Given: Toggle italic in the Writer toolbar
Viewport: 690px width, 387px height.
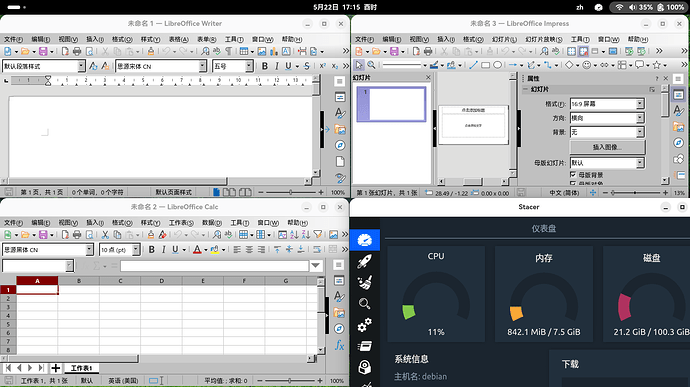Looking at the screenshot, I should [x=276, y=66].
